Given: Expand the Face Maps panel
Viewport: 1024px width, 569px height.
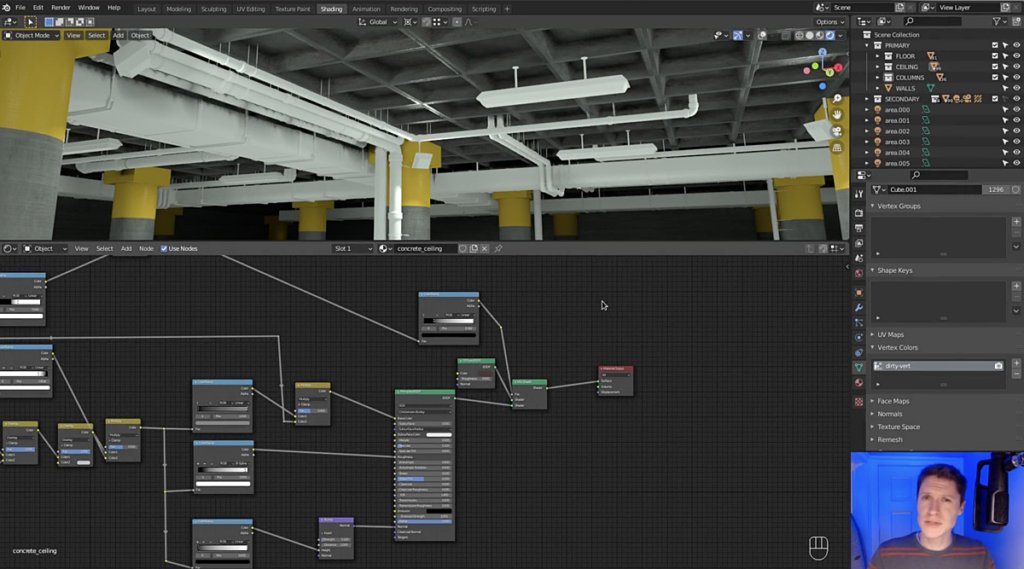Looking at the screenshot, I should (x=893, y=401).
